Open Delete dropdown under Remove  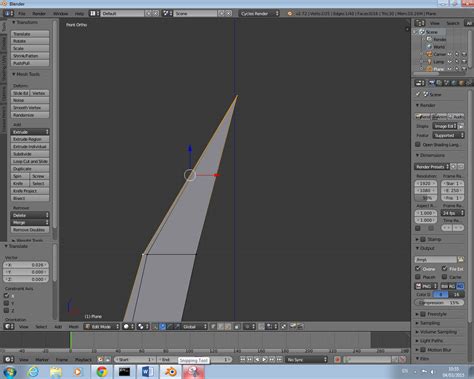[30, 215]
